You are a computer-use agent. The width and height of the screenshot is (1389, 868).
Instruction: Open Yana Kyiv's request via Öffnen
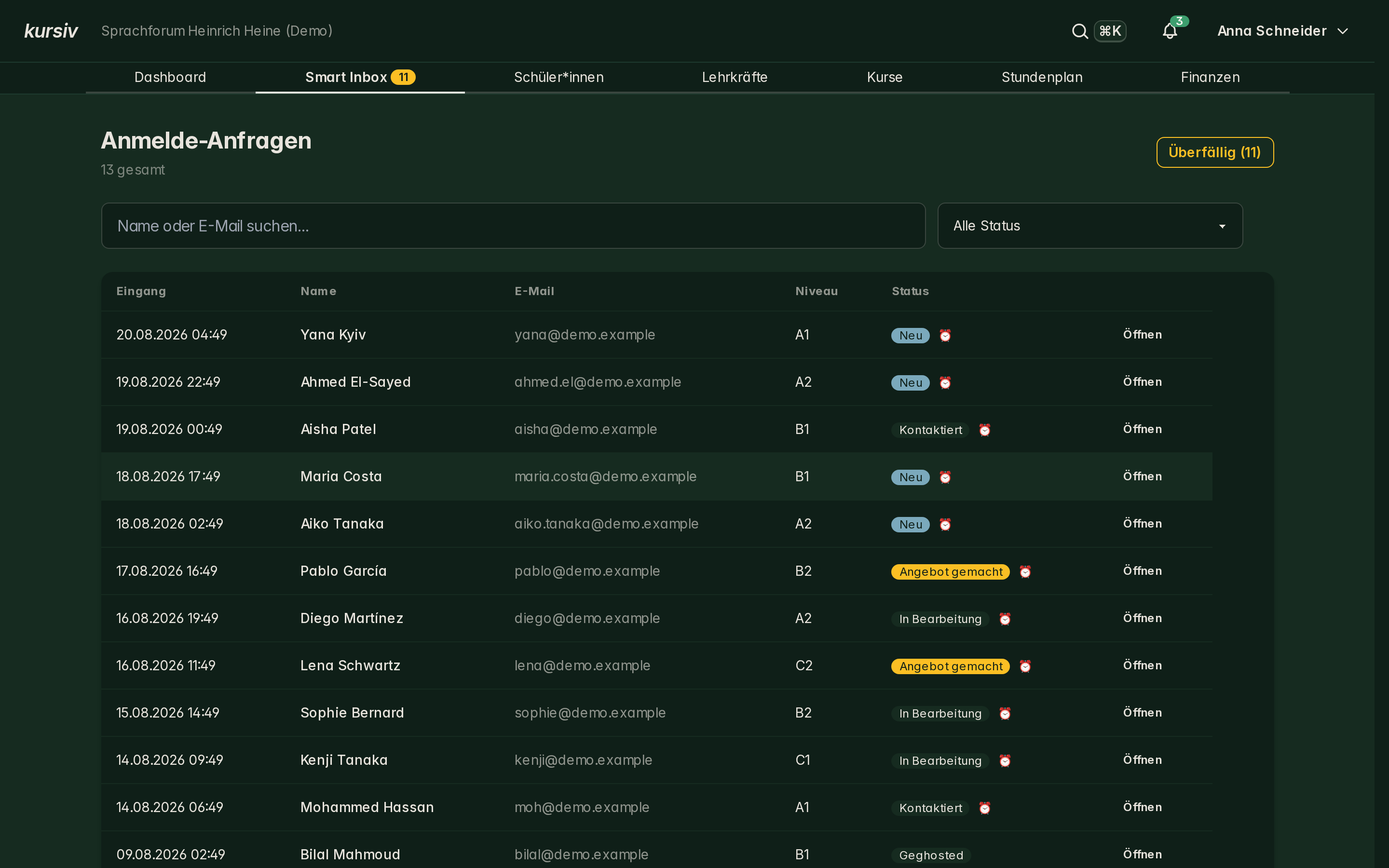pos(1142,335)
